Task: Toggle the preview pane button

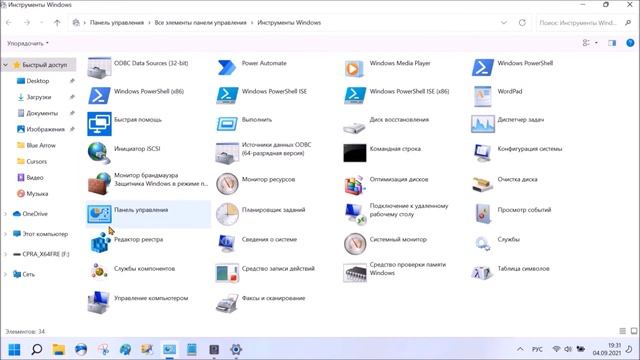Action: pos(612,43)
